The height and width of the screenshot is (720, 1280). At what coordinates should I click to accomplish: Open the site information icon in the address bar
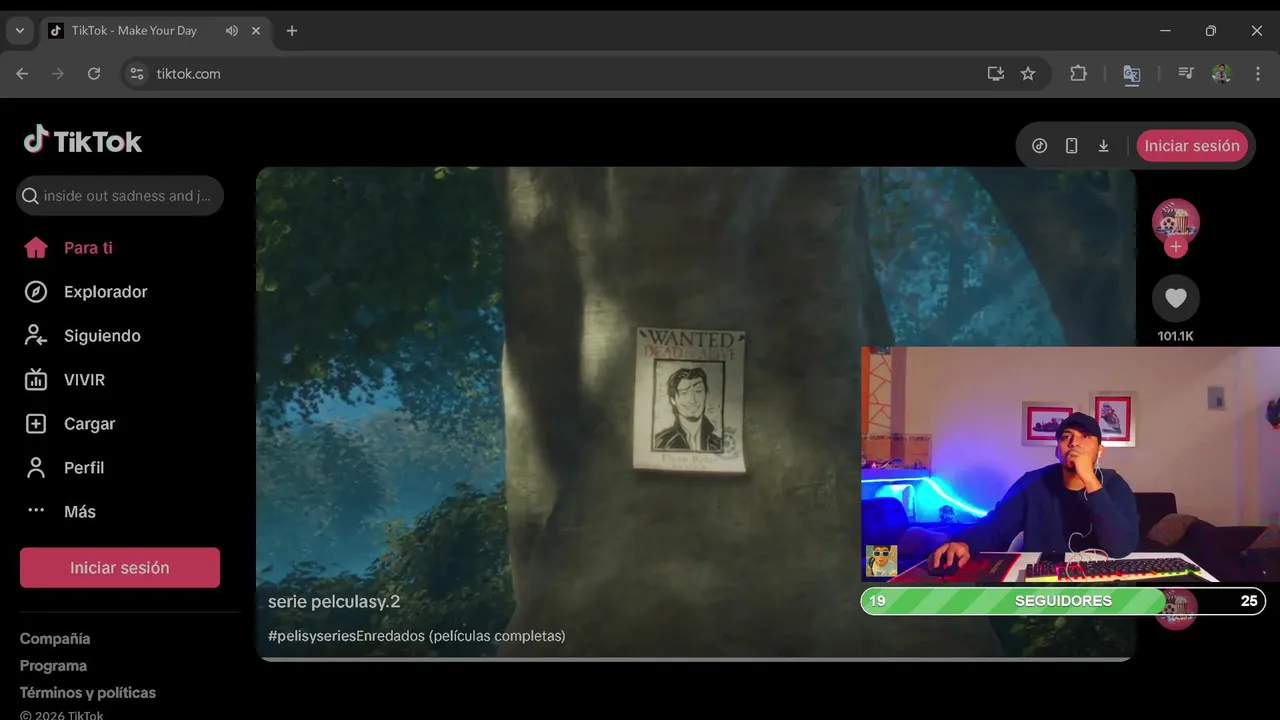pos(137,74)
